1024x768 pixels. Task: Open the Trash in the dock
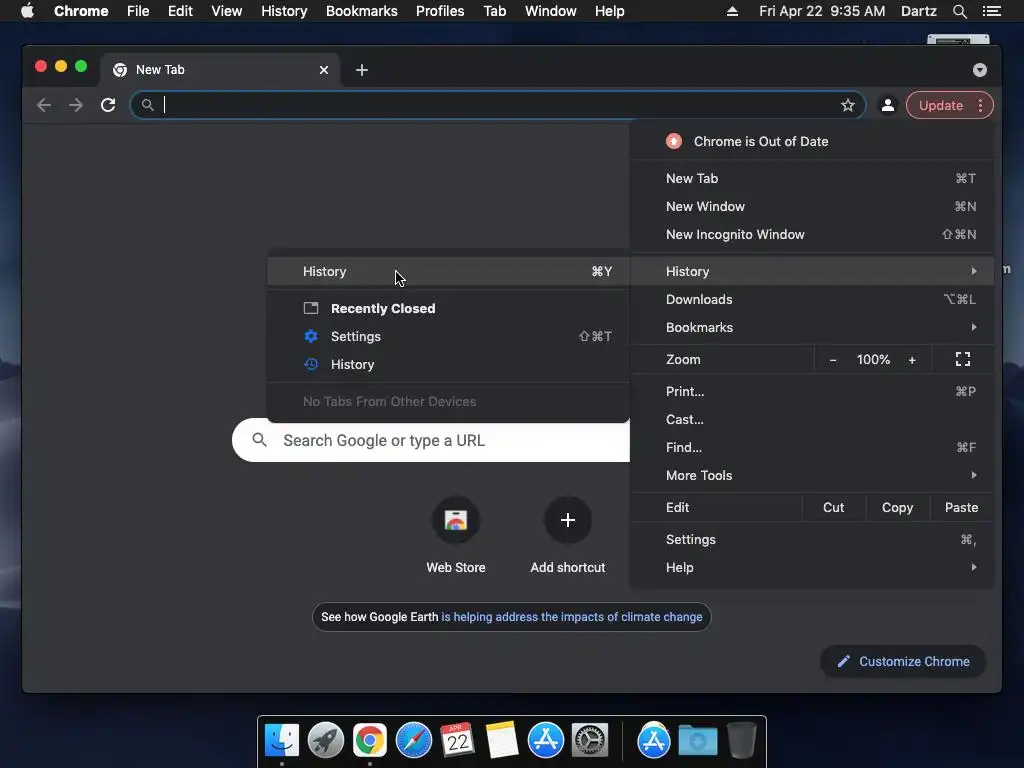coord(742,741)
